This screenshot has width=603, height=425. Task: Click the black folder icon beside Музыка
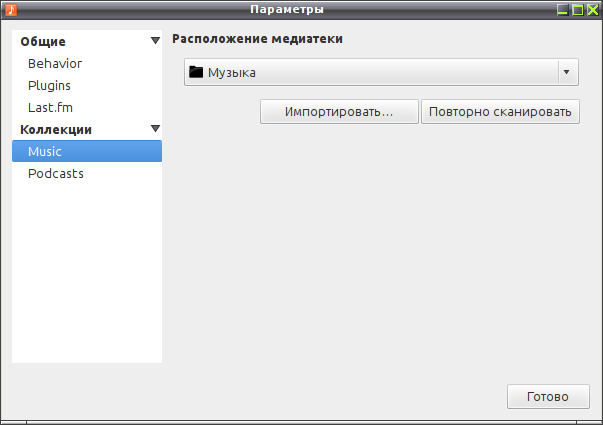pos(196,72)
